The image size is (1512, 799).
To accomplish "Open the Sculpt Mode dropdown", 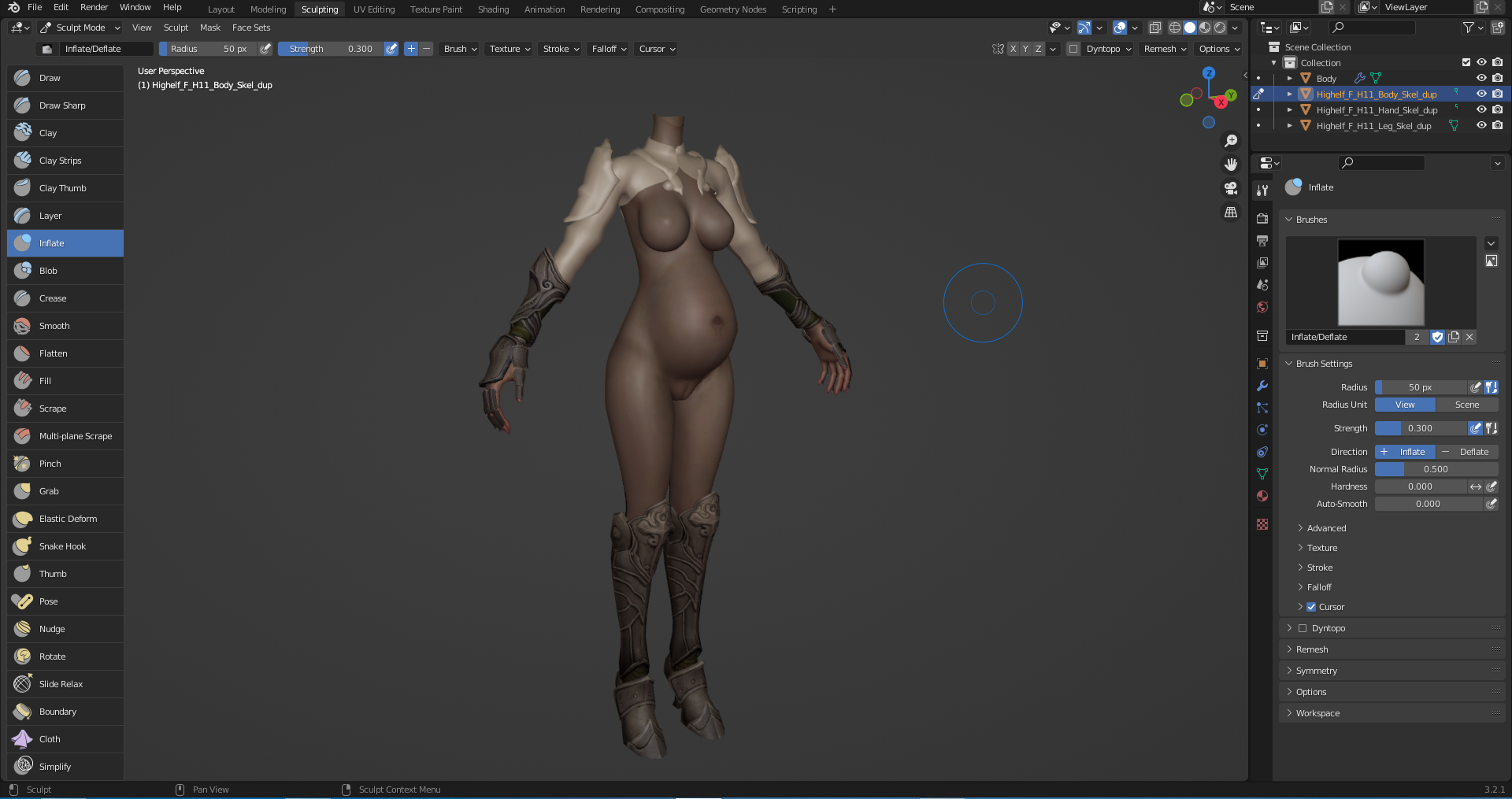I will (80, 28).
